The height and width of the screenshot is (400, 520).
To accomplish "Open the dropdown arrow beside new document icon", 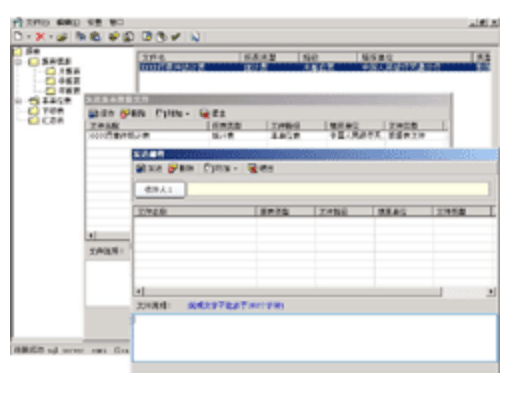I will tap(29, 37).
